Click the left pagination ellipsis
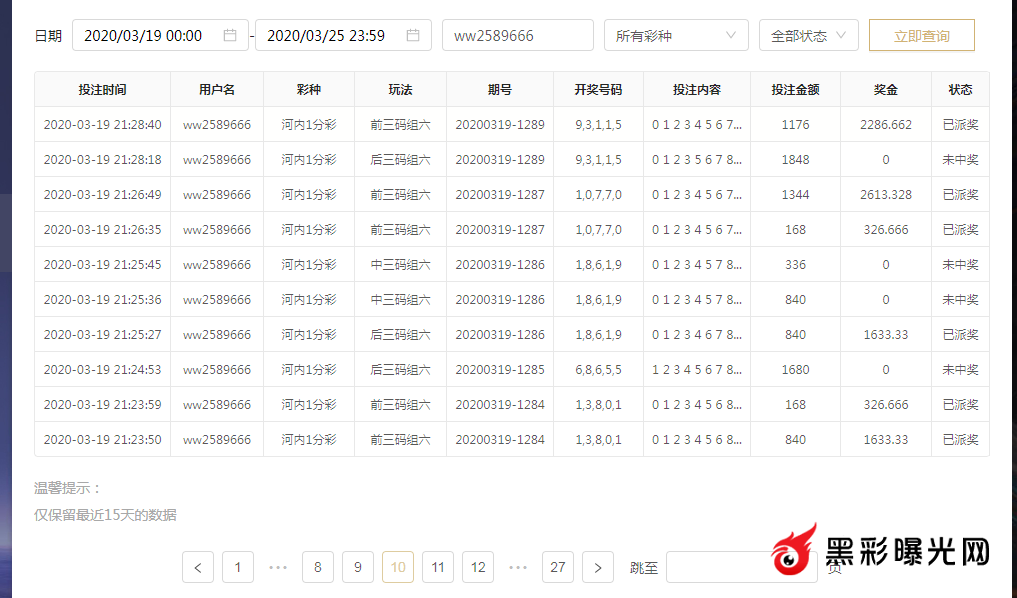The image size is (1017, 598). 278,567
